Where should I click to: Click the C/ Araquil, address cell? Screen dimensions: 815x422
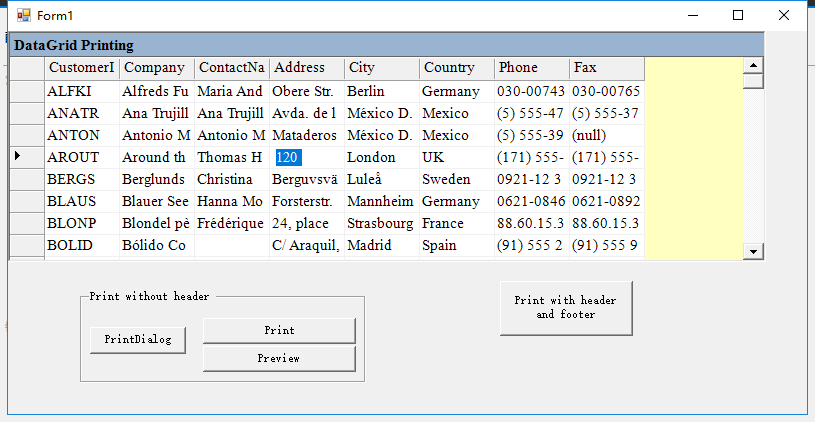[307, 245]
